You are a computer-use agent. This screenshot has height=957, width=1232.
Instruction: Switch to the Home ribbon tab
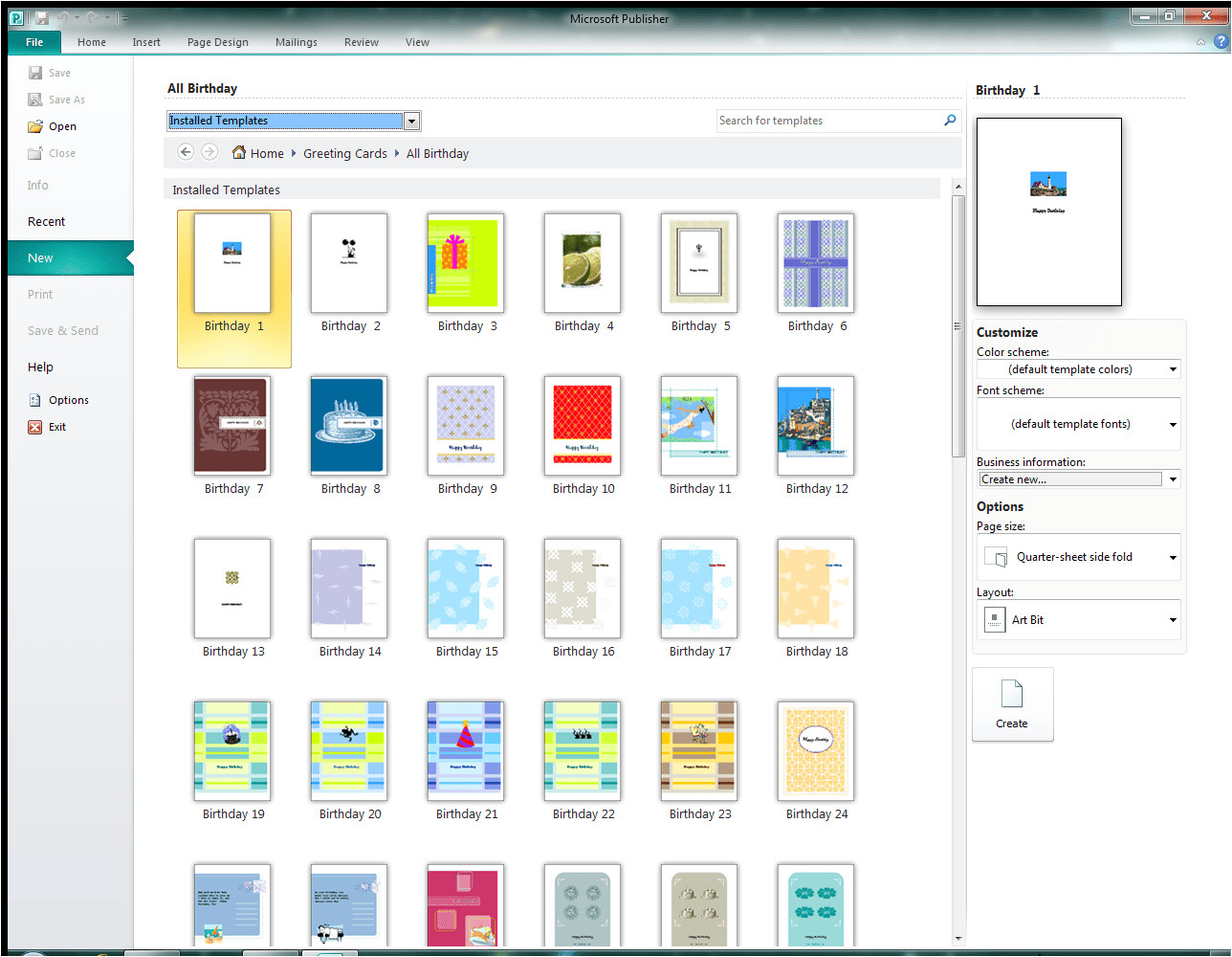point(92,42)
